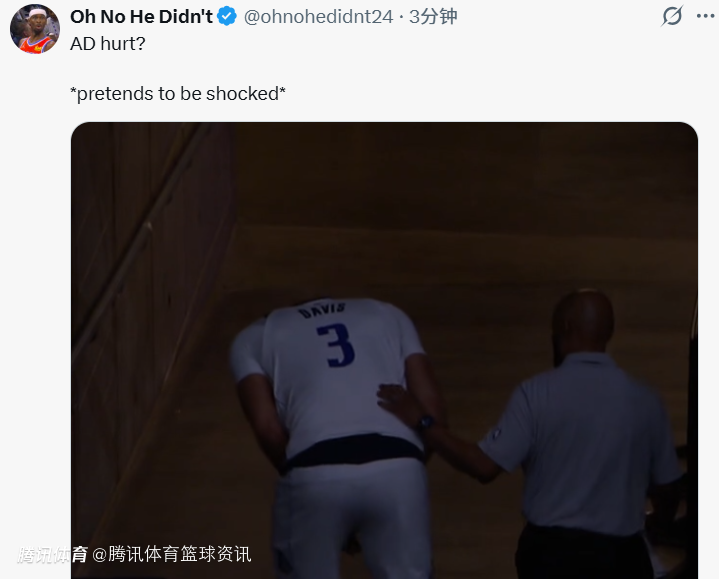719x579 pixels.
Task: Visit the @ohnohedidnt24 handle link
Action: click(318, 17)
